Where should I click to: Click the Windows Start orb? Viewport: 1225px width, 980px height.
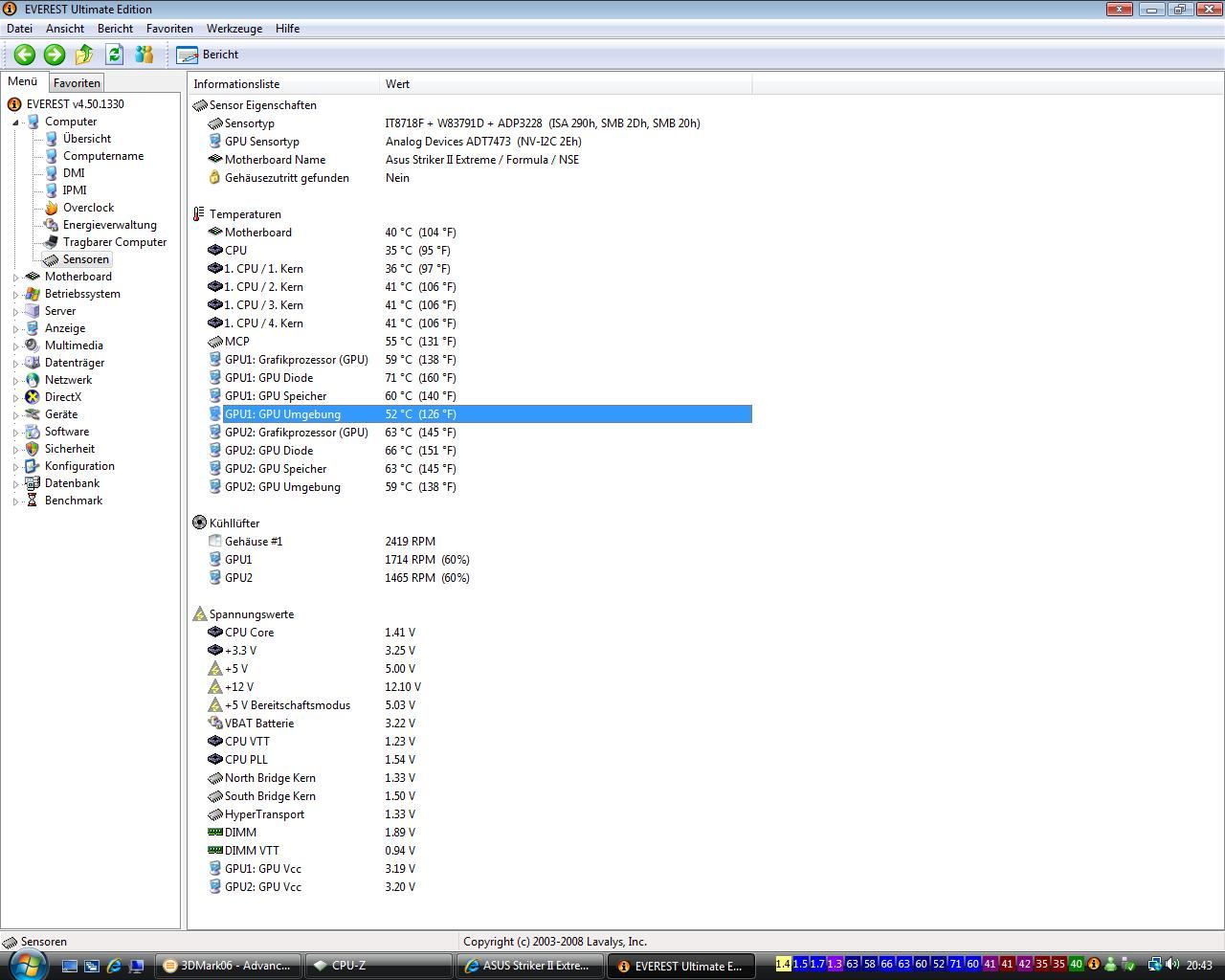point(26,964)
